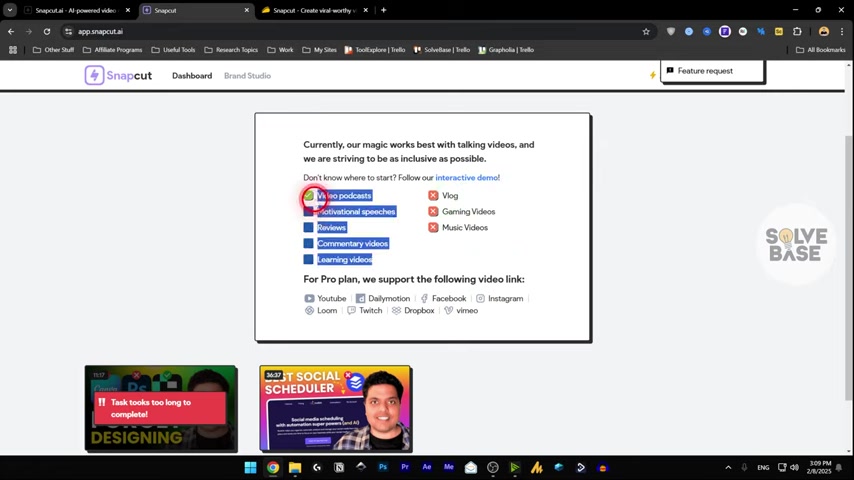
Task: Open Chrome's three-dot menu
Action: click(x=841, y=32)
